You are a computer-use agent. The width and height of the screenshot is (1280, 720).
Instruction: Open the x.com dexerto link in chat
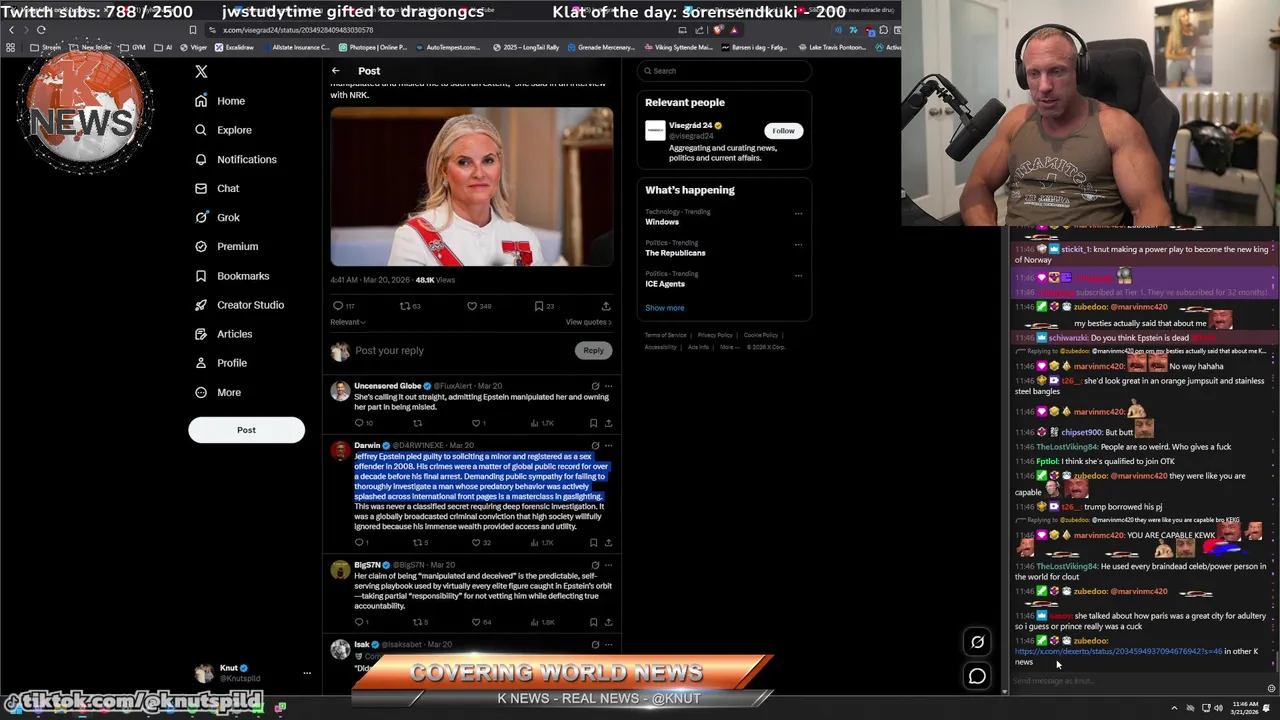click(x=1118, y=651)
